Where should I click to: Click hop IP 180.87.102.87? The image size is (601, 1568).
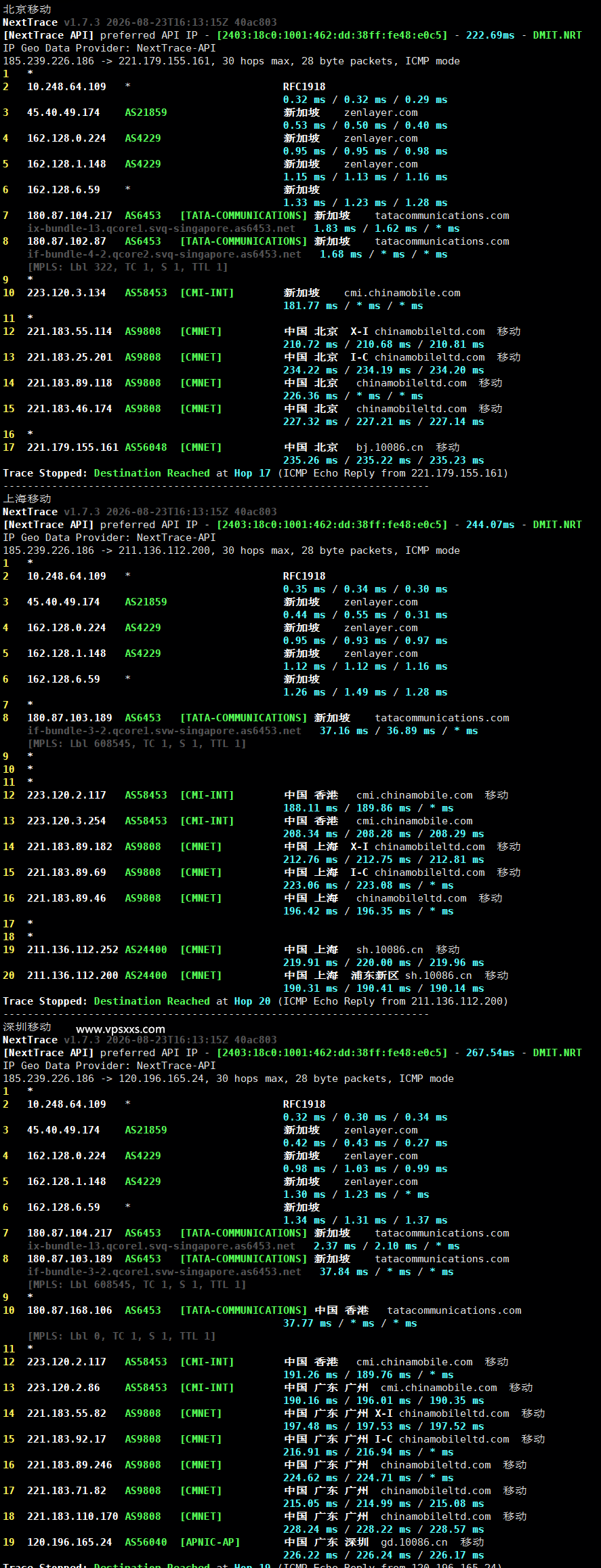[x=66, y=241]
